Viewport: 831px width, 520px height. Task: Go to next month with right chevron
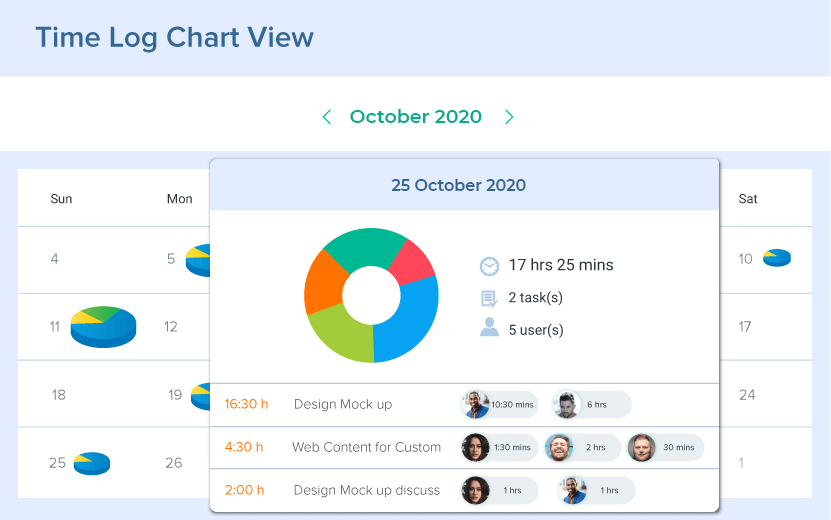pos(509,117)
